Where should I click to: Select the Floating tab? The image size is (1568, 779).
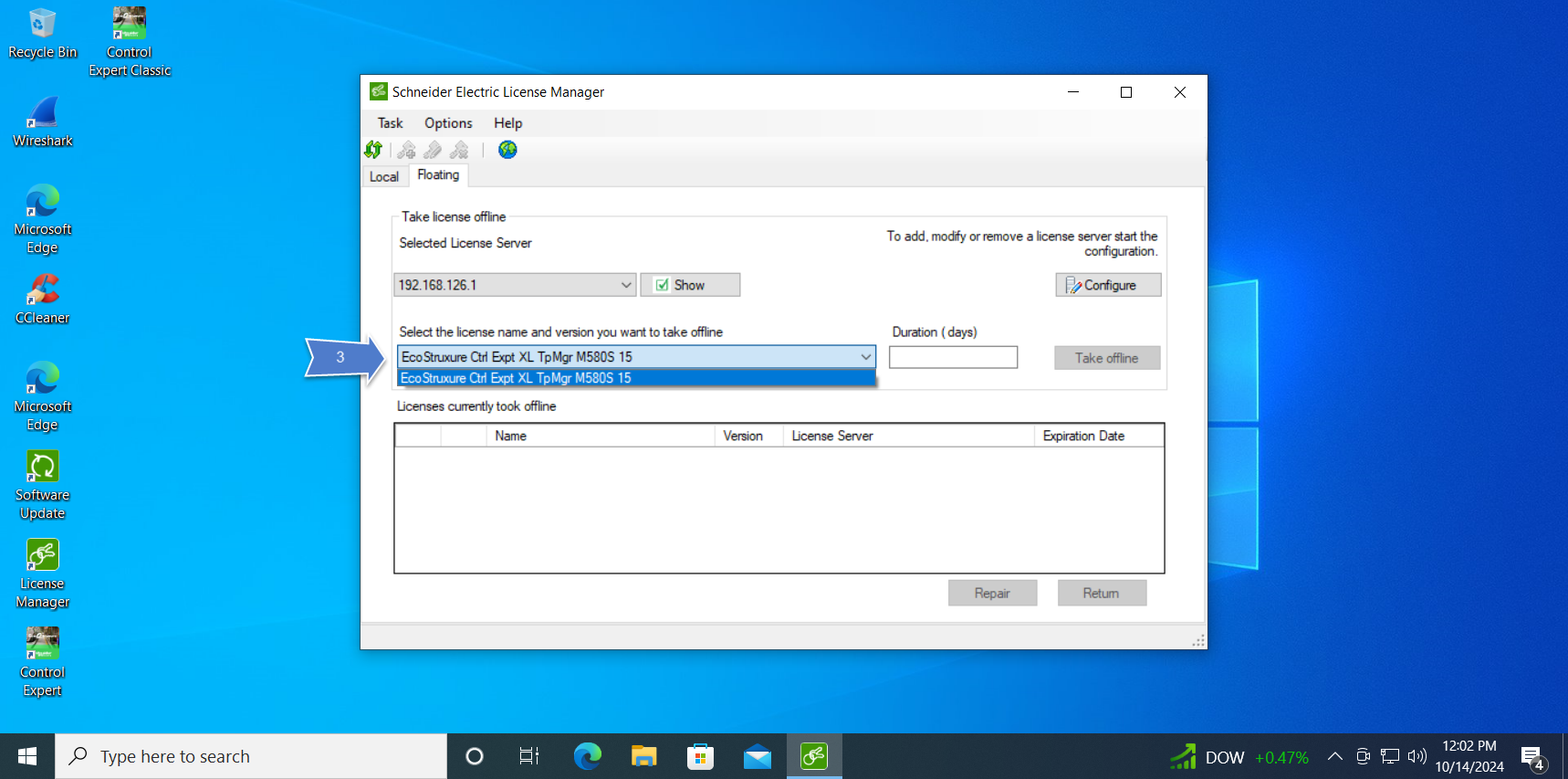(438, 174)
